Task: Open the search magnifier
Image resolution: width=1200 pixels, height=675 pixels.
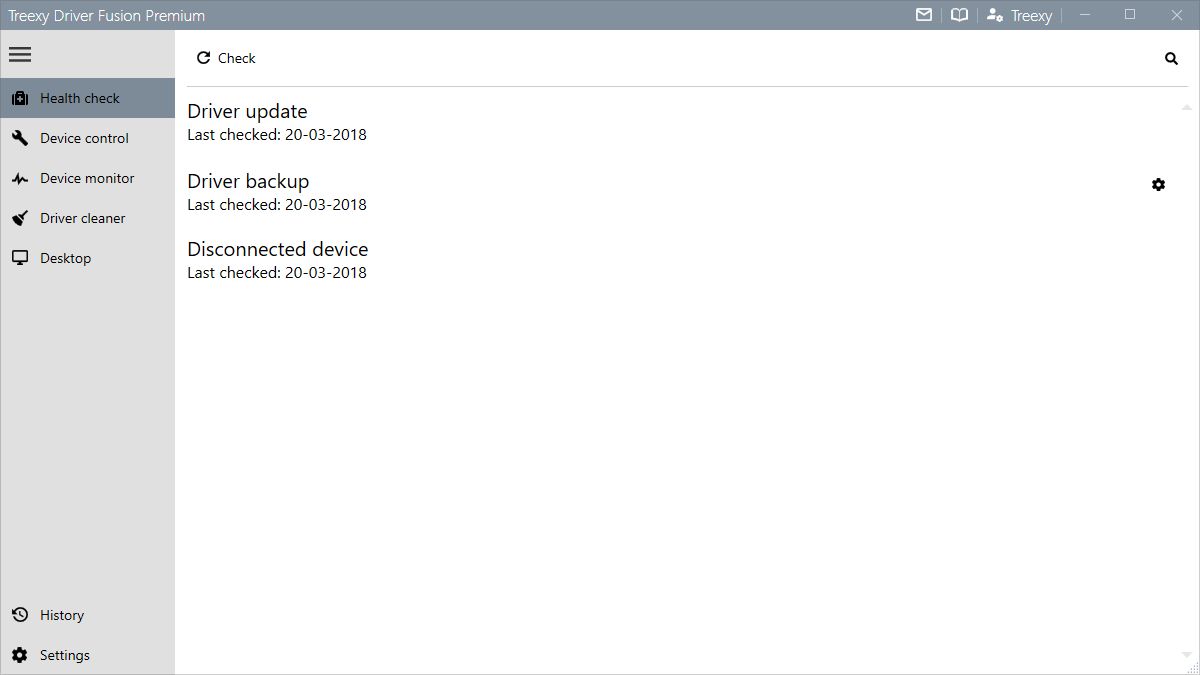Action: pyautogui.click(x=1171, y=58)
